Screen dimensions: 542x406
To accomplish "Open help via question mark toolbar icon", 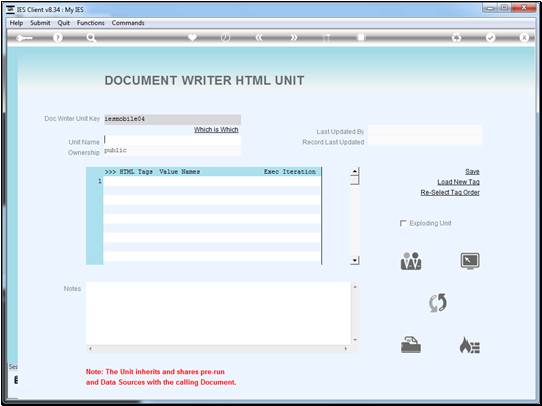I will (58, 38).
